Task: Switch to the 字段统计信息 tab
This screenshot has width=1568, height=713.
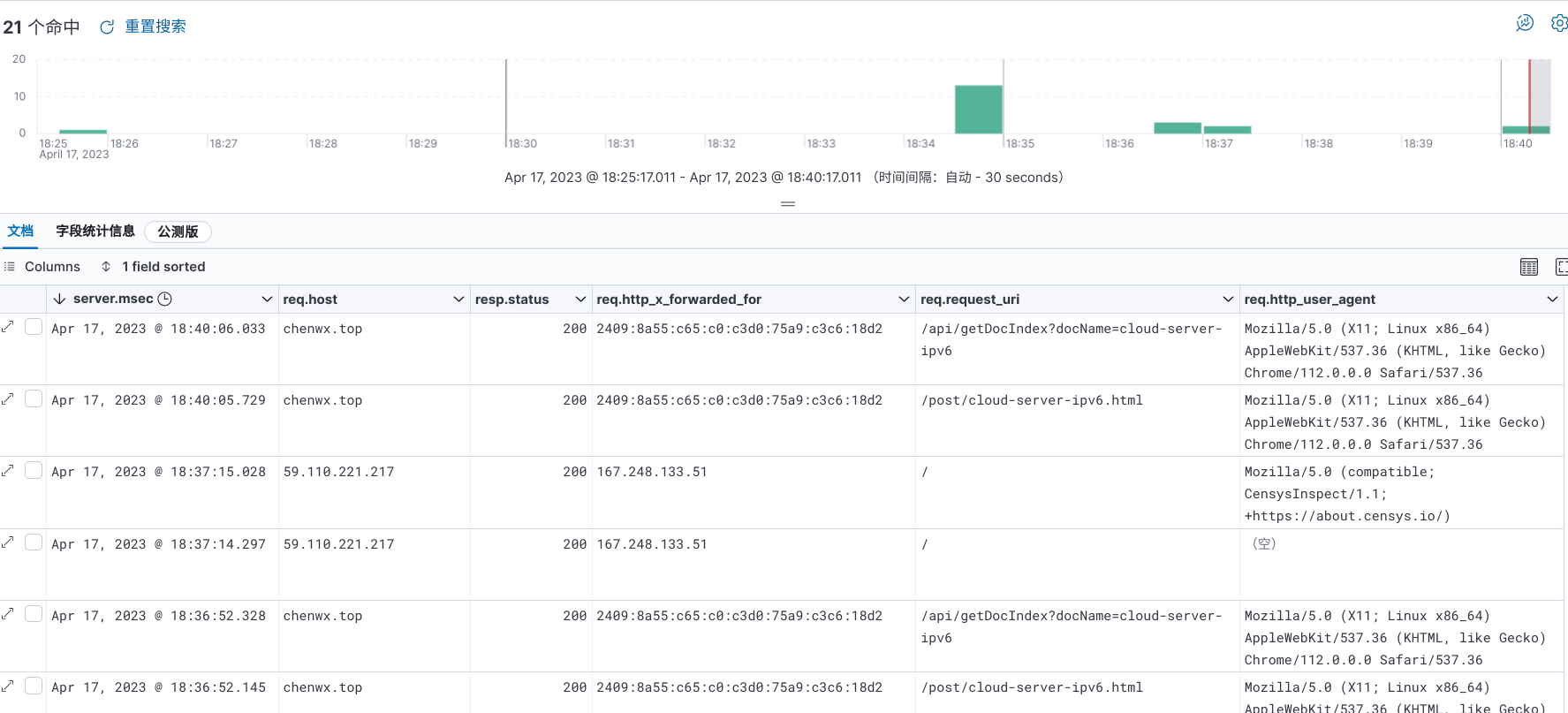Action: (95, 231)
